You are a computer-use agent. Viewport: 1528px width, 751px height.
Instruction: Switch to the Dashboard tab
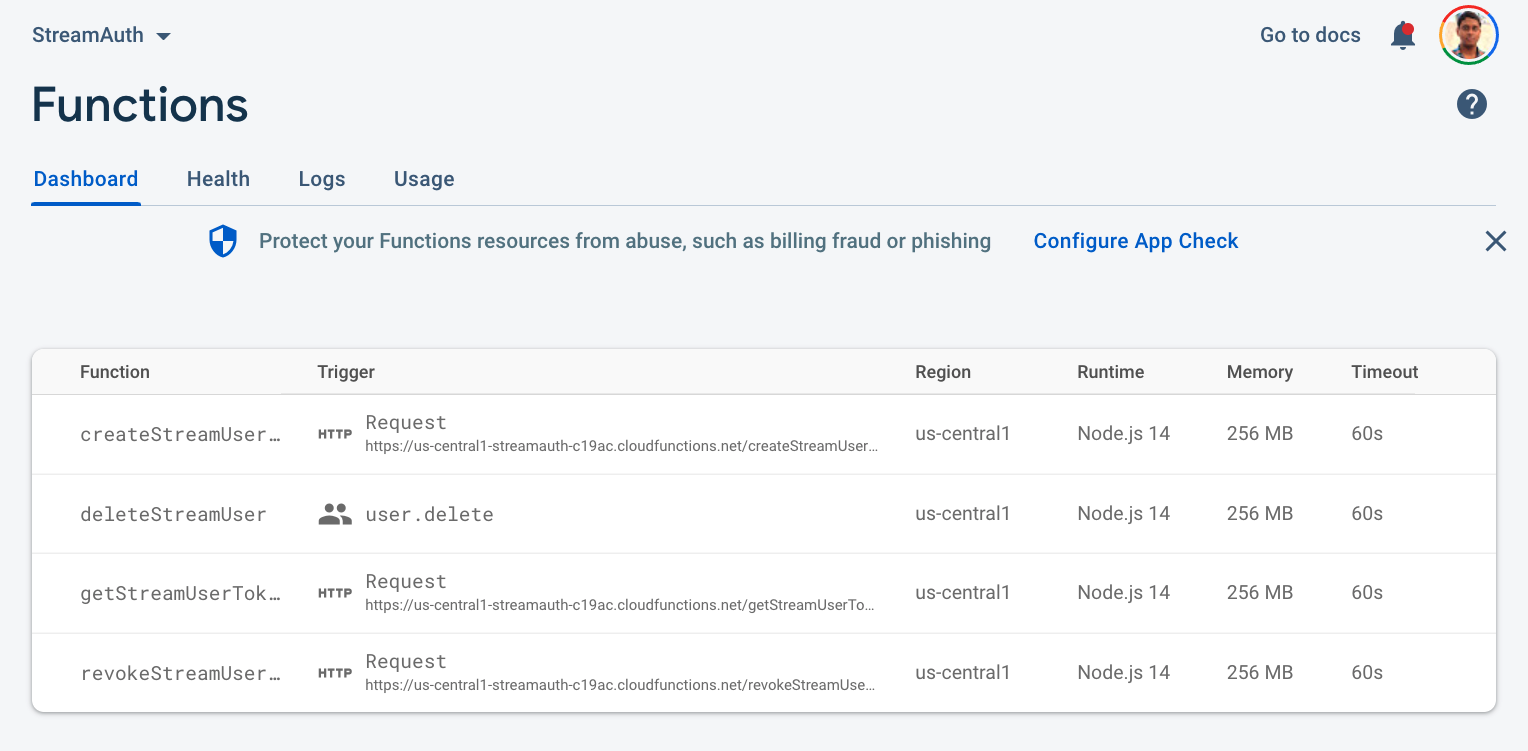coord(86,179)
